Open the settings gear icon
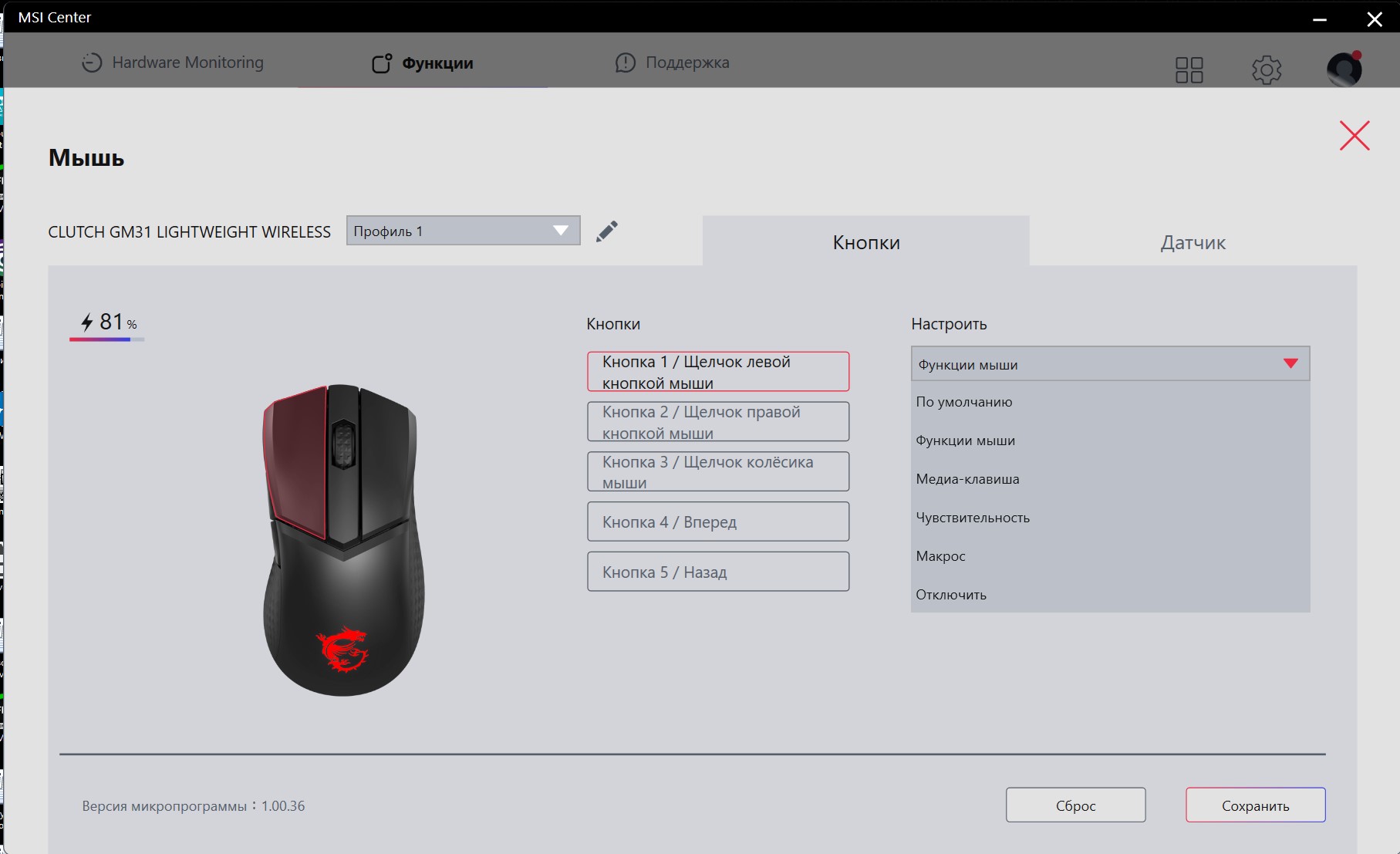Screen dimensions: 1400x854 (1266, 70)
